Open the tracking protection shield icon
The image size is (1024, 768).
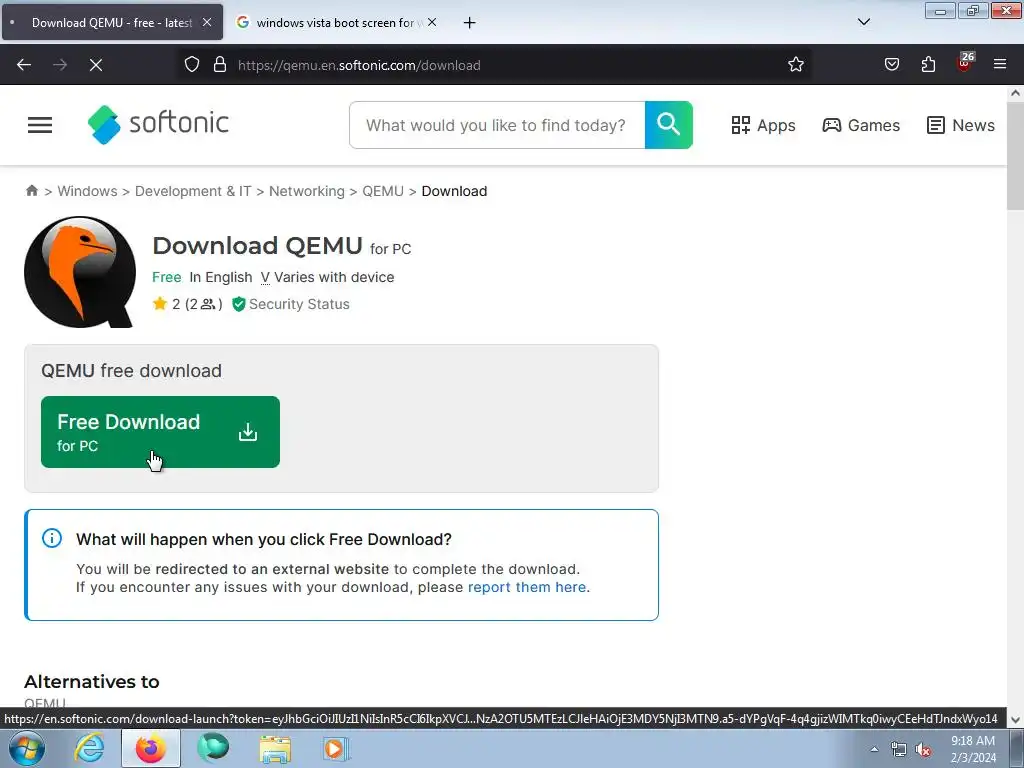click(x=191, y=65)
